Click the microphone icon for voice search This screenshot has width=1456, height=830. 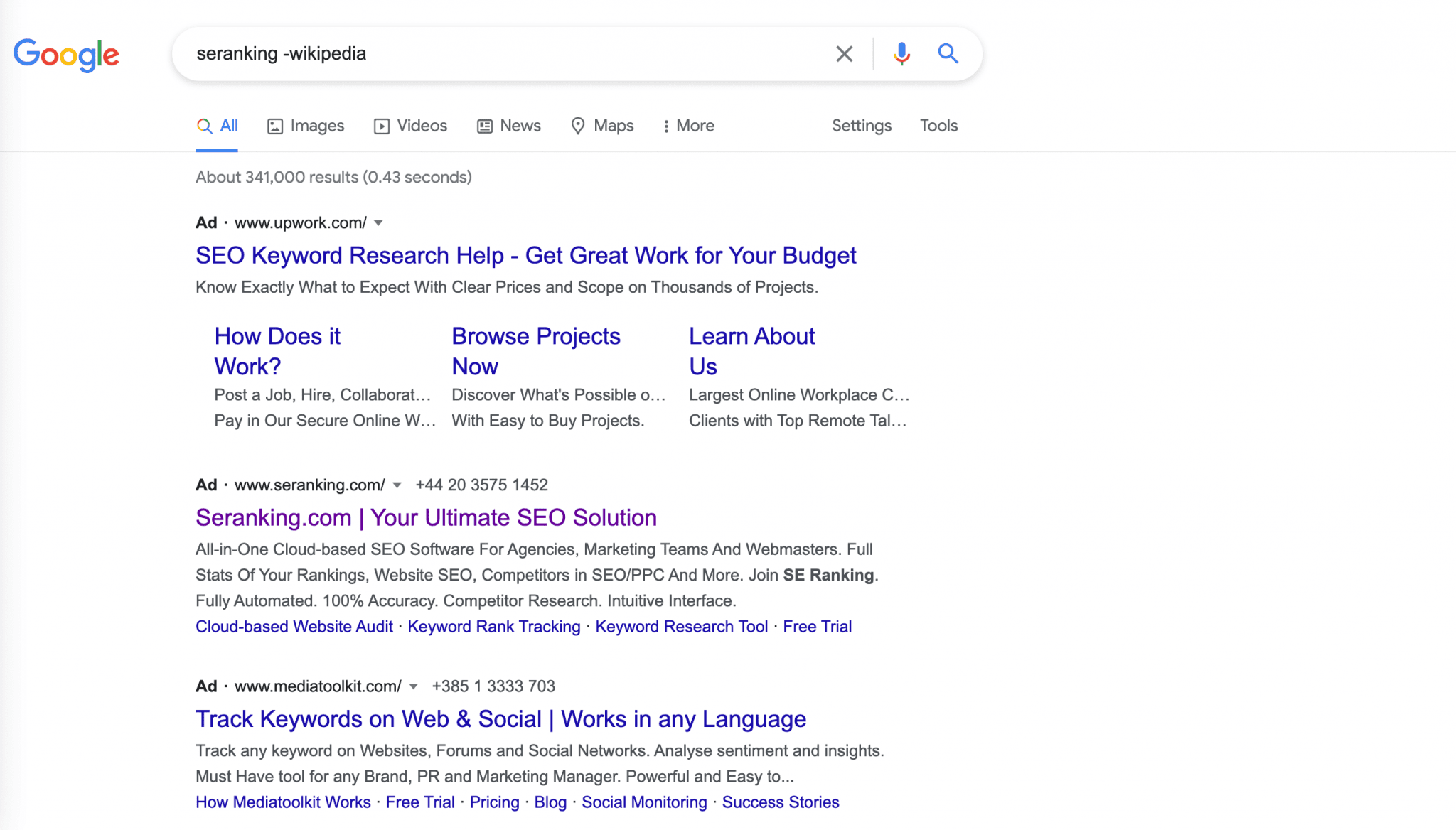900,53
